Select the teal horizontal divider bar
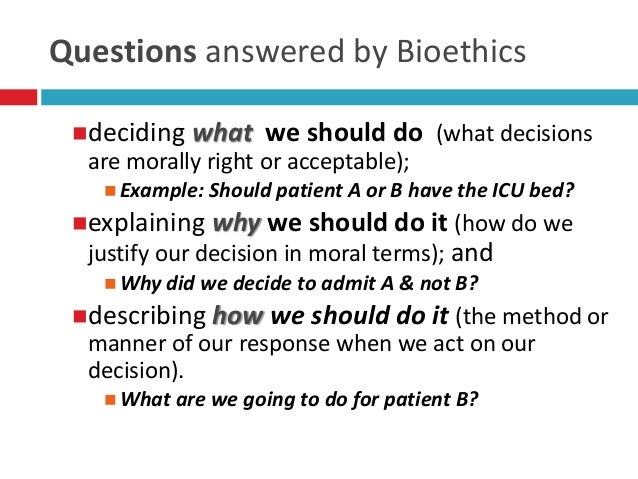638x479 pixels. 339,97
